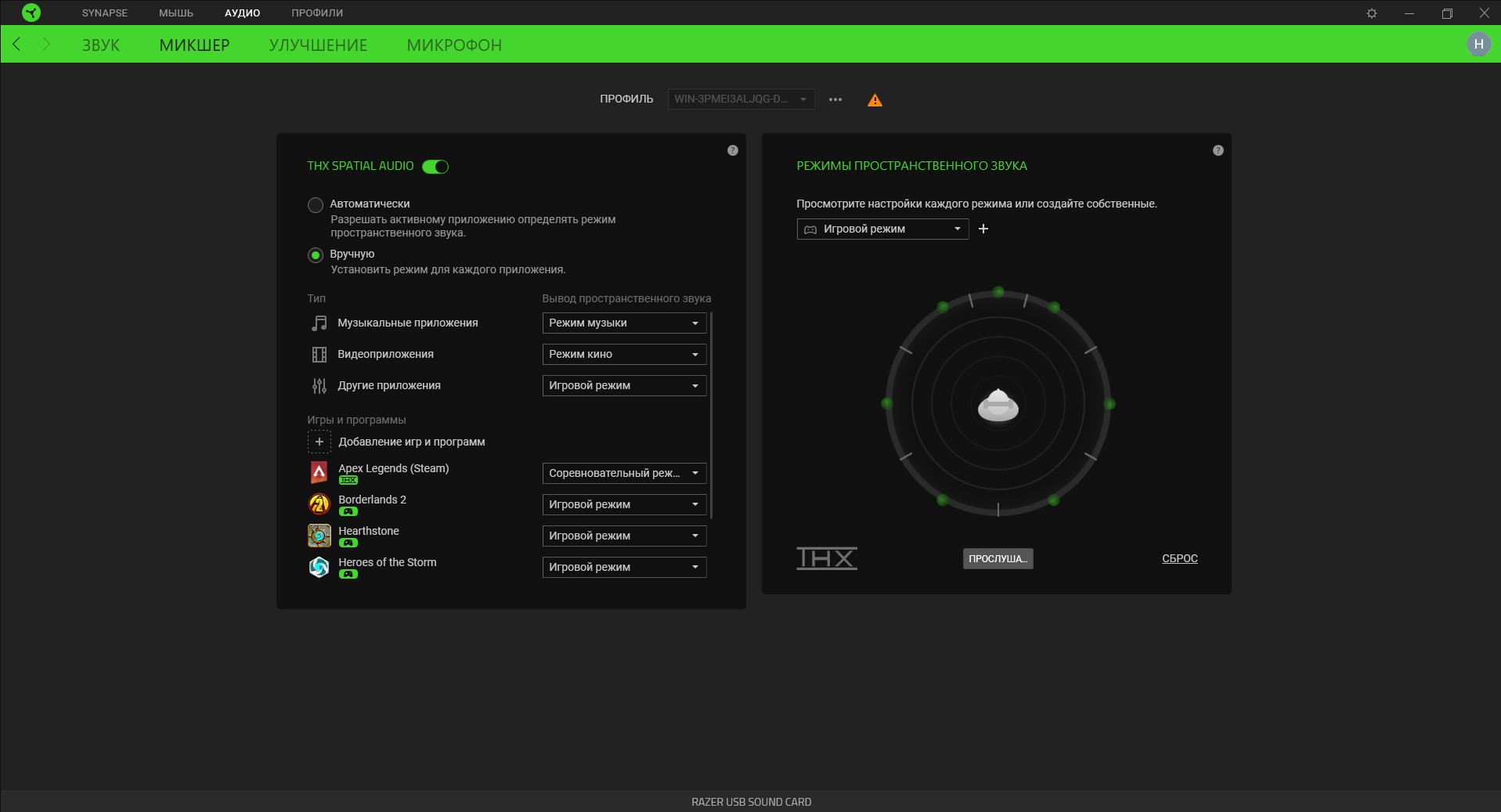
Task: Select the Автоматически radio option
Action: pos(316,205)
